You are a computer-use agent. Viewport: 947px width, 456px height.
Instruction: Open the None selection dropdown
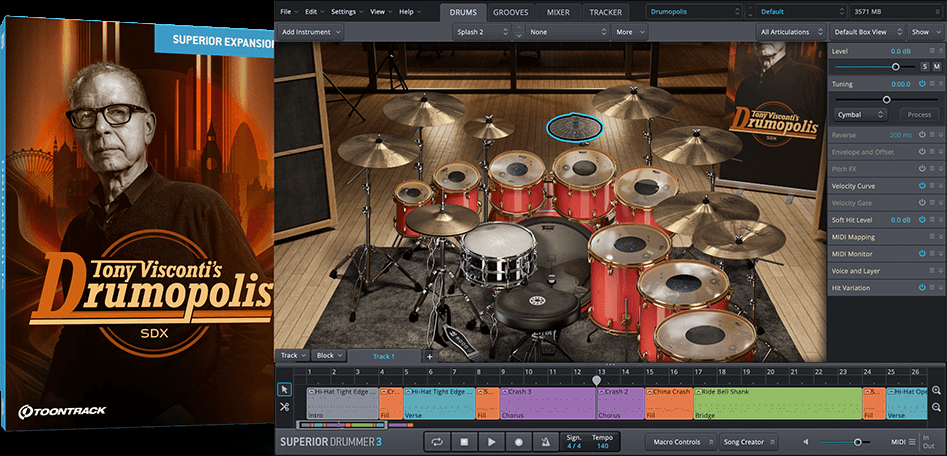pyautogui.click(x=568, y=32)
